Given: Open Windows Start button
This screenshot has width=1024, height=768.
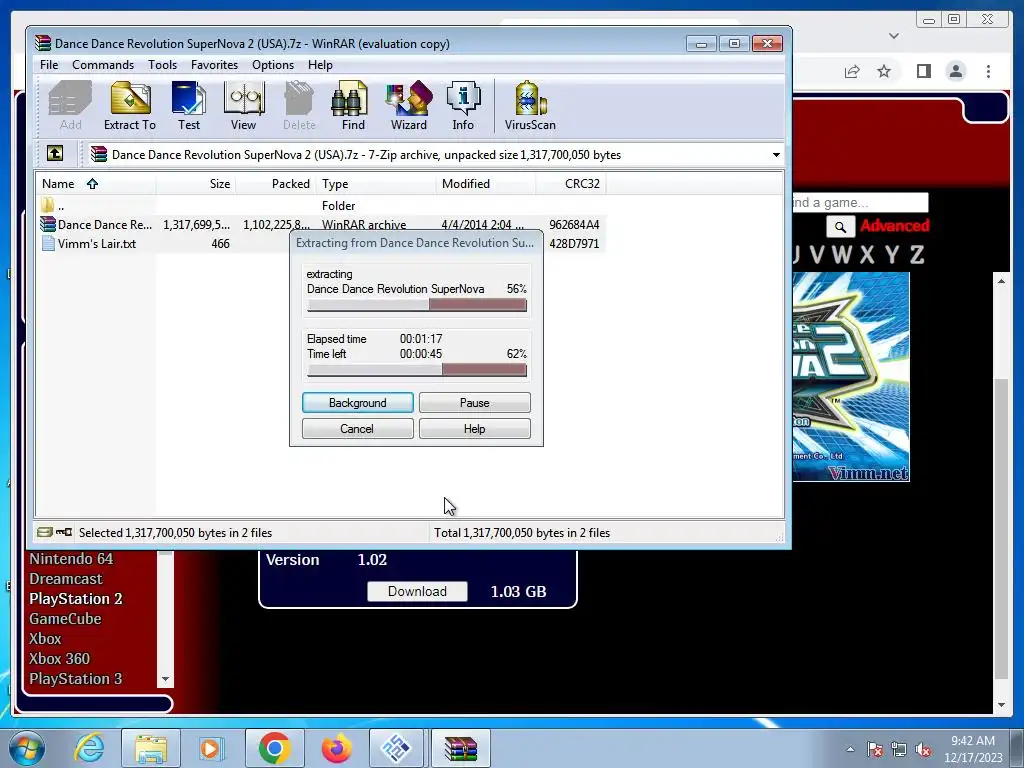Looking at the screenshot, I should [x=27, y=748].
